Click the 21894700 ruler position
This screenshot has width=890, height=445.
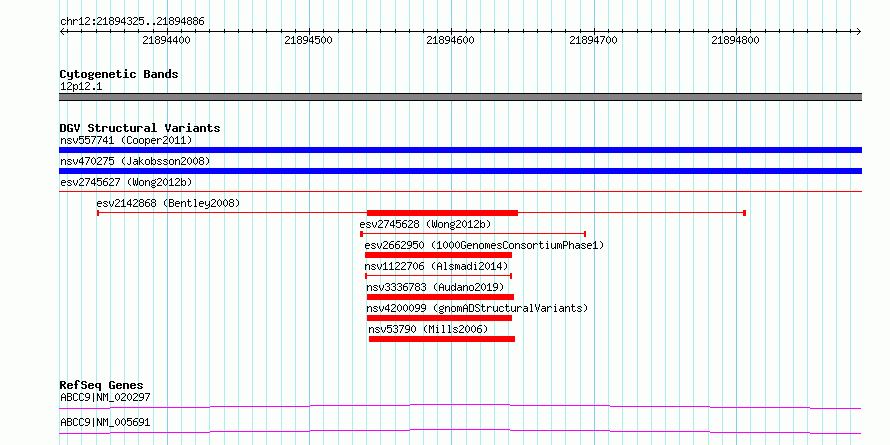(x=593, y=40)
